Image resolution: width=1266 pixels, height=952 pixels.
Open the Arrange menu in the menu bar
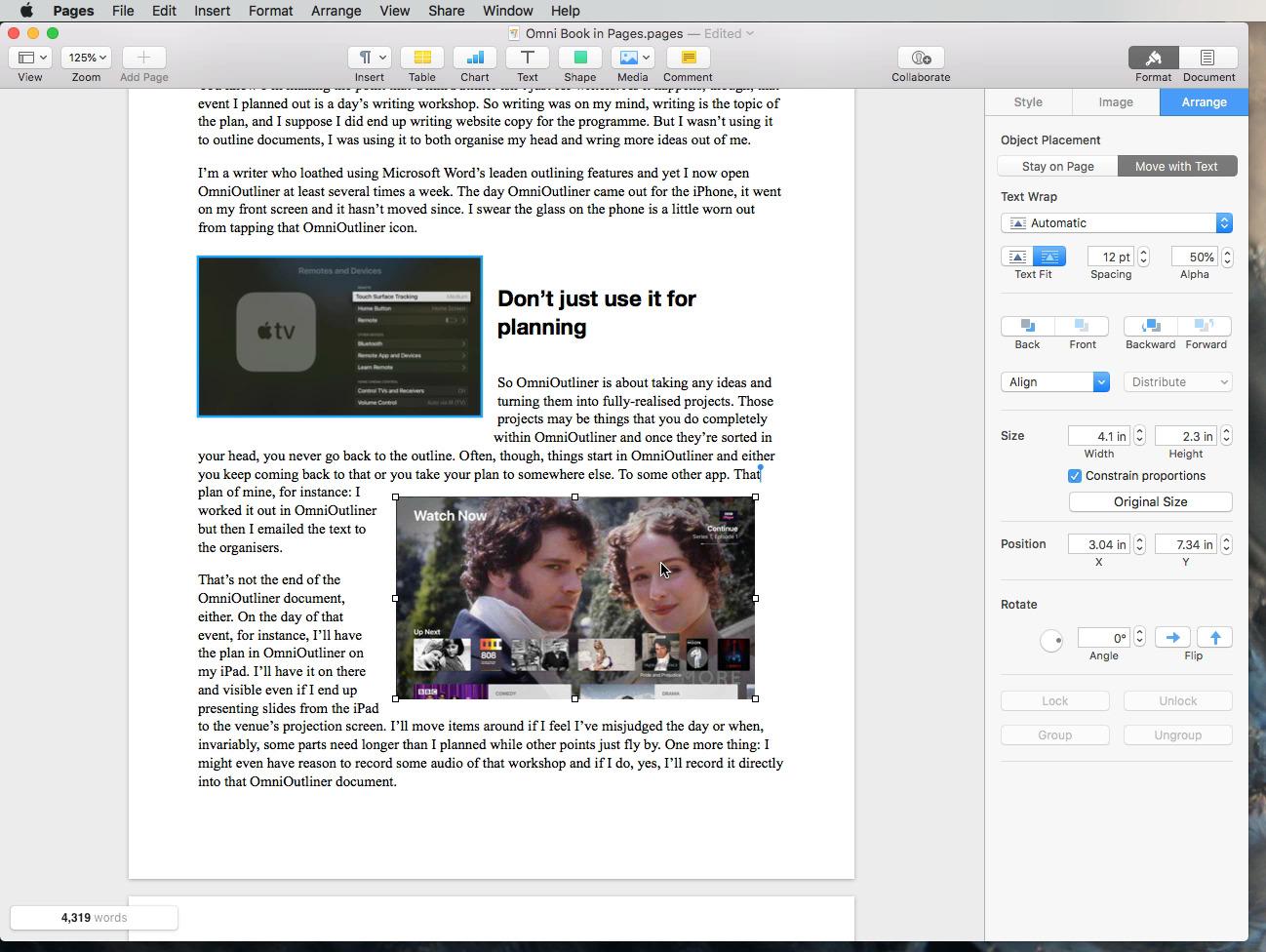pyautogui.click(x=336, y=11)
